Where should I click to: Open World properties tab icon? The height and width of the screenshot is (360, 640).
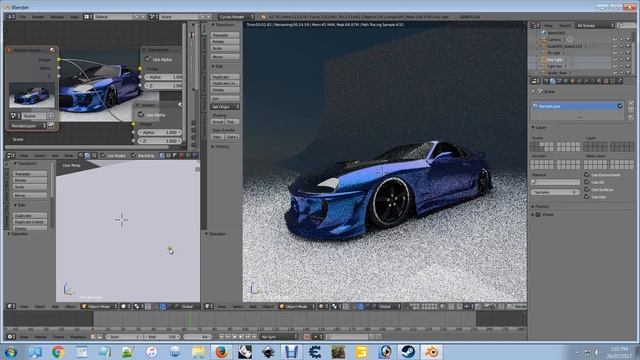click(566, 81)
